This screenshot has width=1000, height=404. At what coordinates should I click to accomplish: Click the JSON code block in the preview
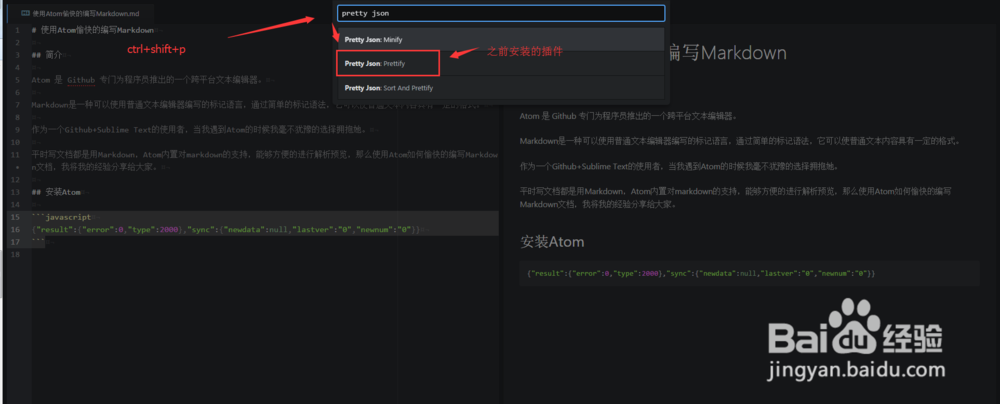pyautogui.click(x=749, y=273)
